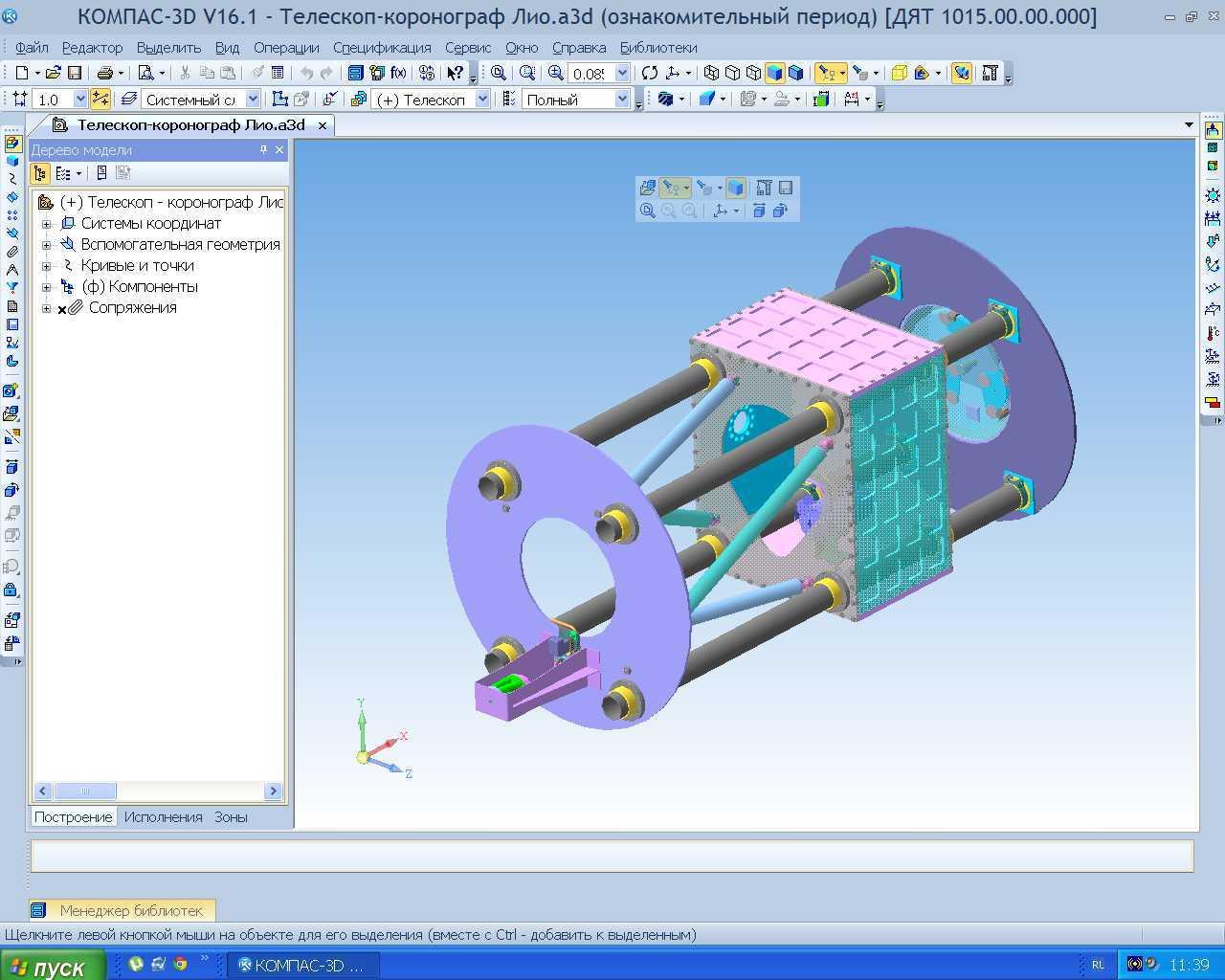This screenshot has width=1225, height=980.
Task: Open the Менеджер библиотек panel button
Action: tap(122, 910)
